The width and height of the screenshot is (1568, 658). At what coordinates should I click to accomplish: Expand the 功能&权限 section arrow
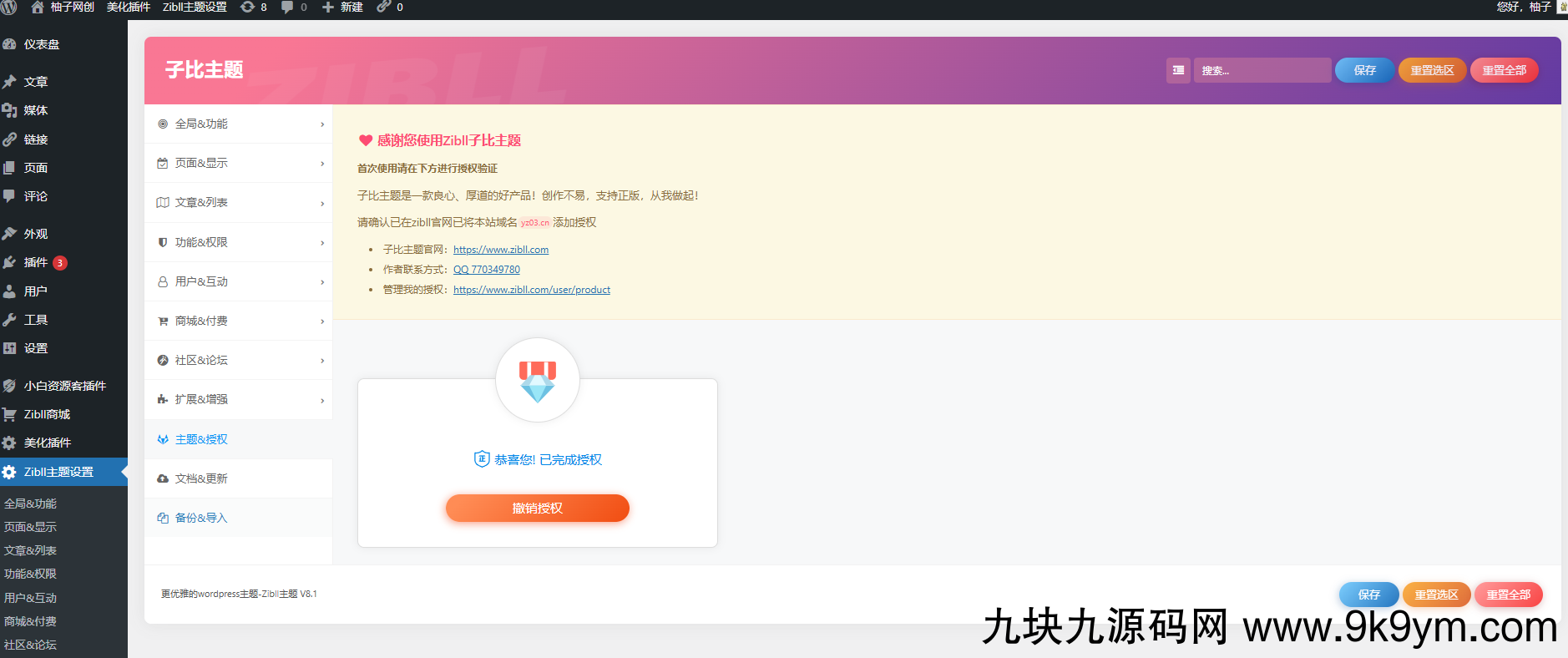click(x=322, y=243)
